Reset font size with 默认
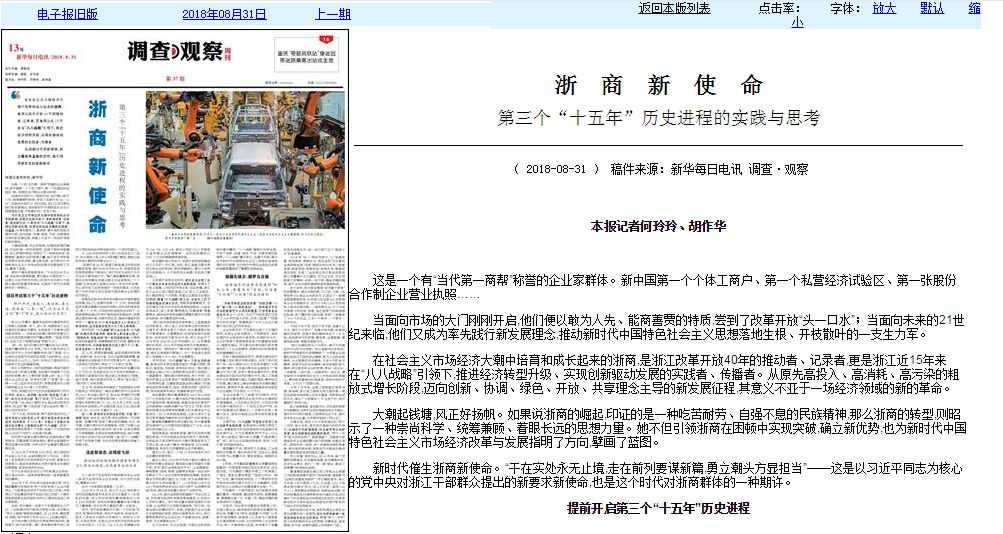 coord(931,8)
